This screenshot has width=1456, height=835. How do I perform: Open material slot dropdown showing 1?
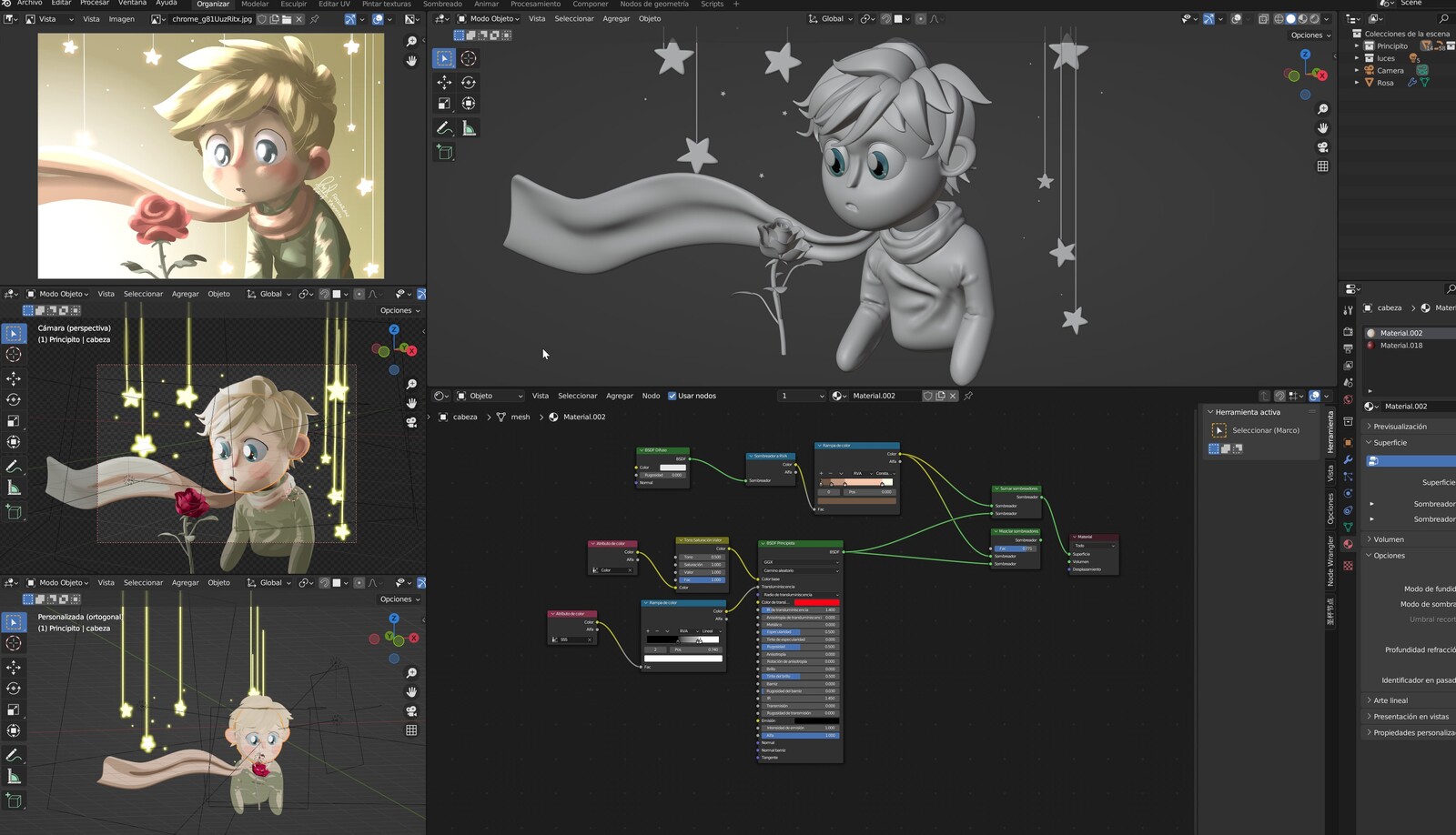coord(801,396)
